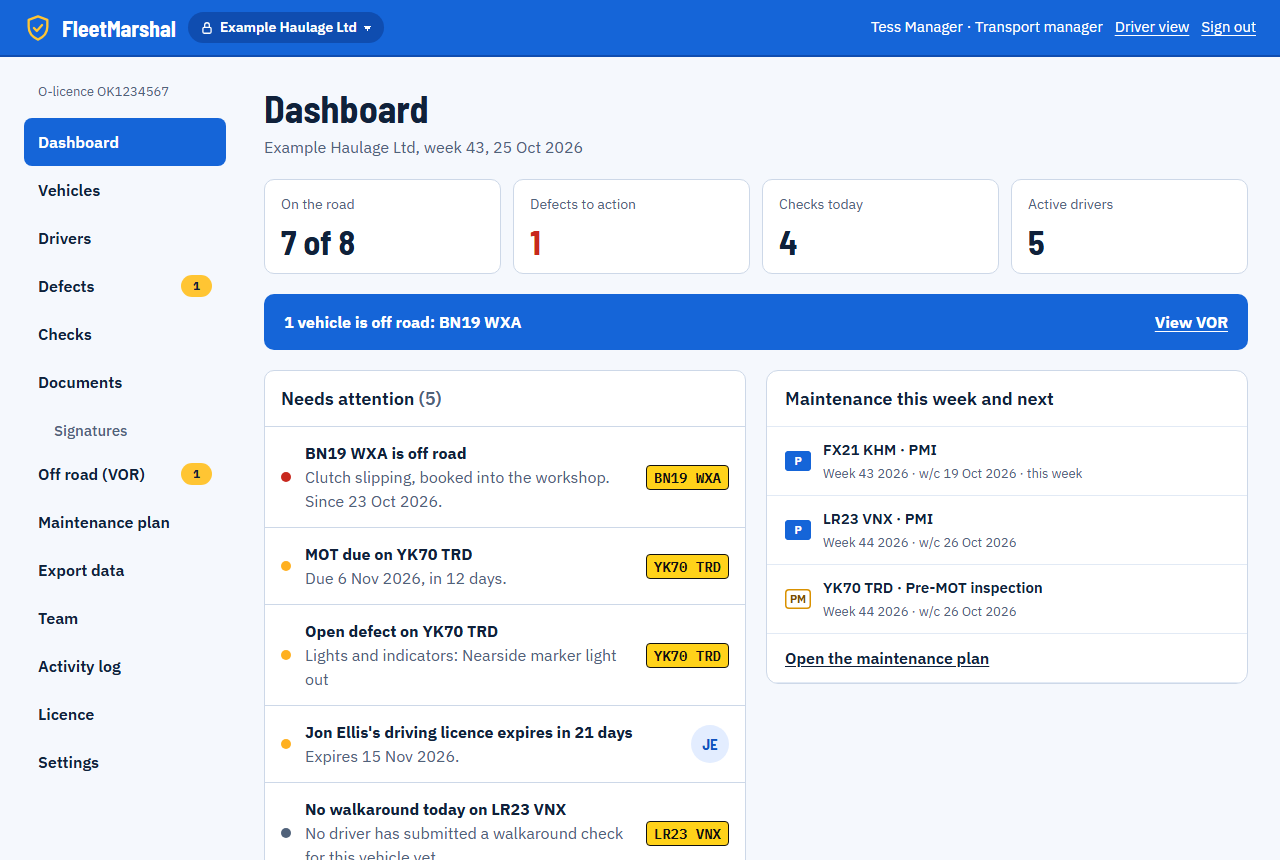Click 'FX21 KHM · PMI' maintenance entry
The width and height of the screenshot is (1280, 860).
coord(1007,461)
